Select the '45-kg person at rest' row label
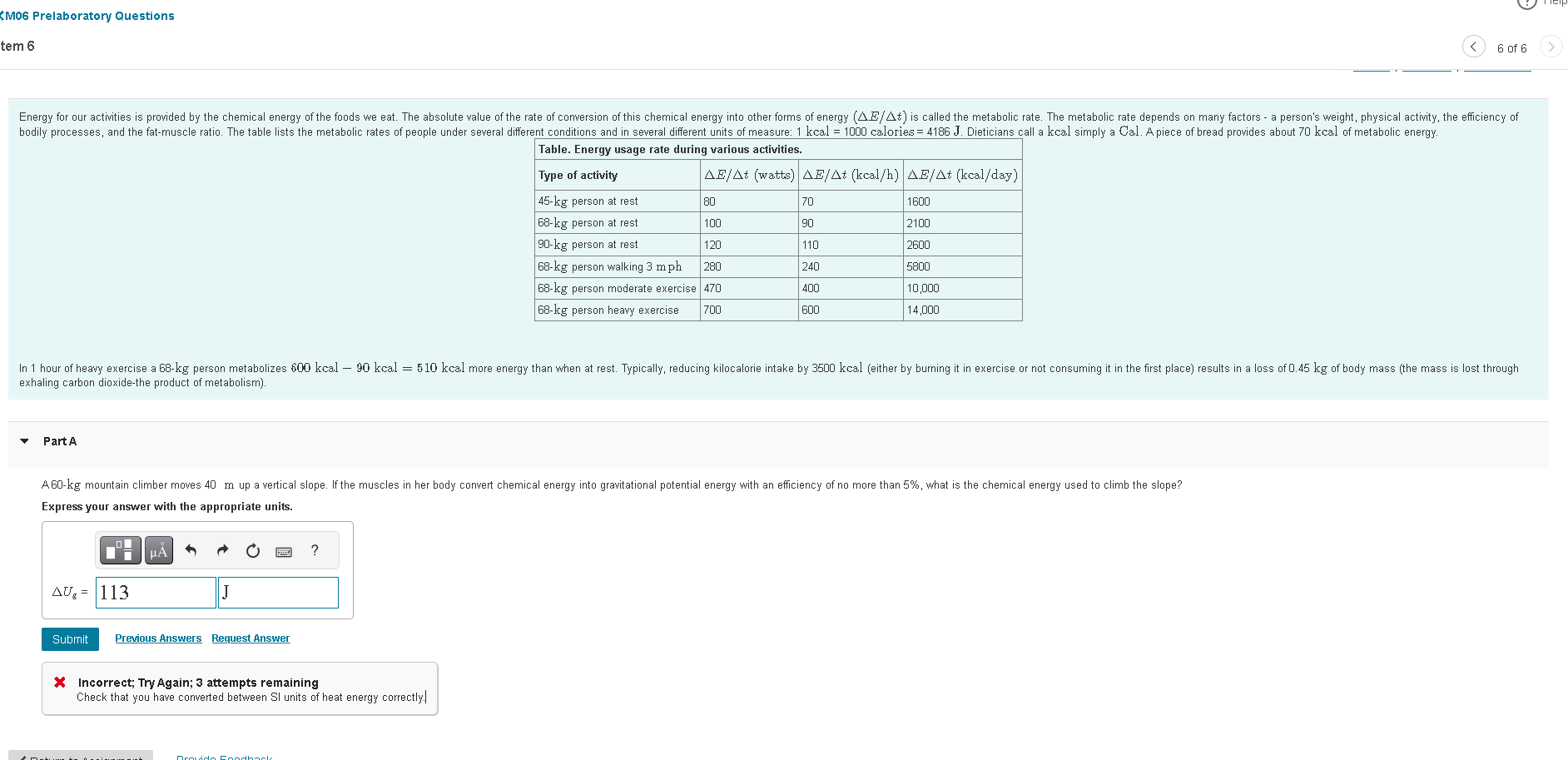The image size is (1568, 760). click(588, 201)
